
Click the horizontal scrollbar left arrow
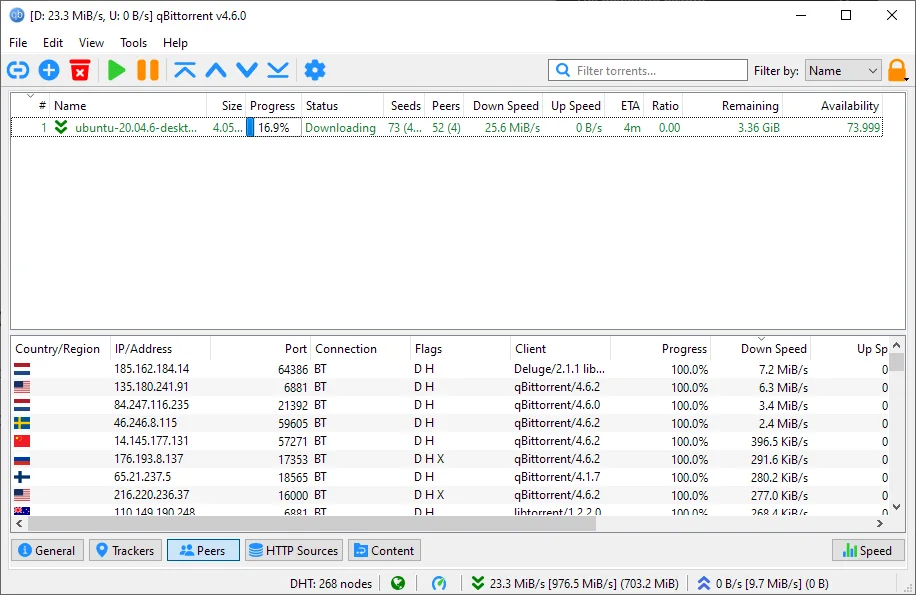click(x=19, y=524)
